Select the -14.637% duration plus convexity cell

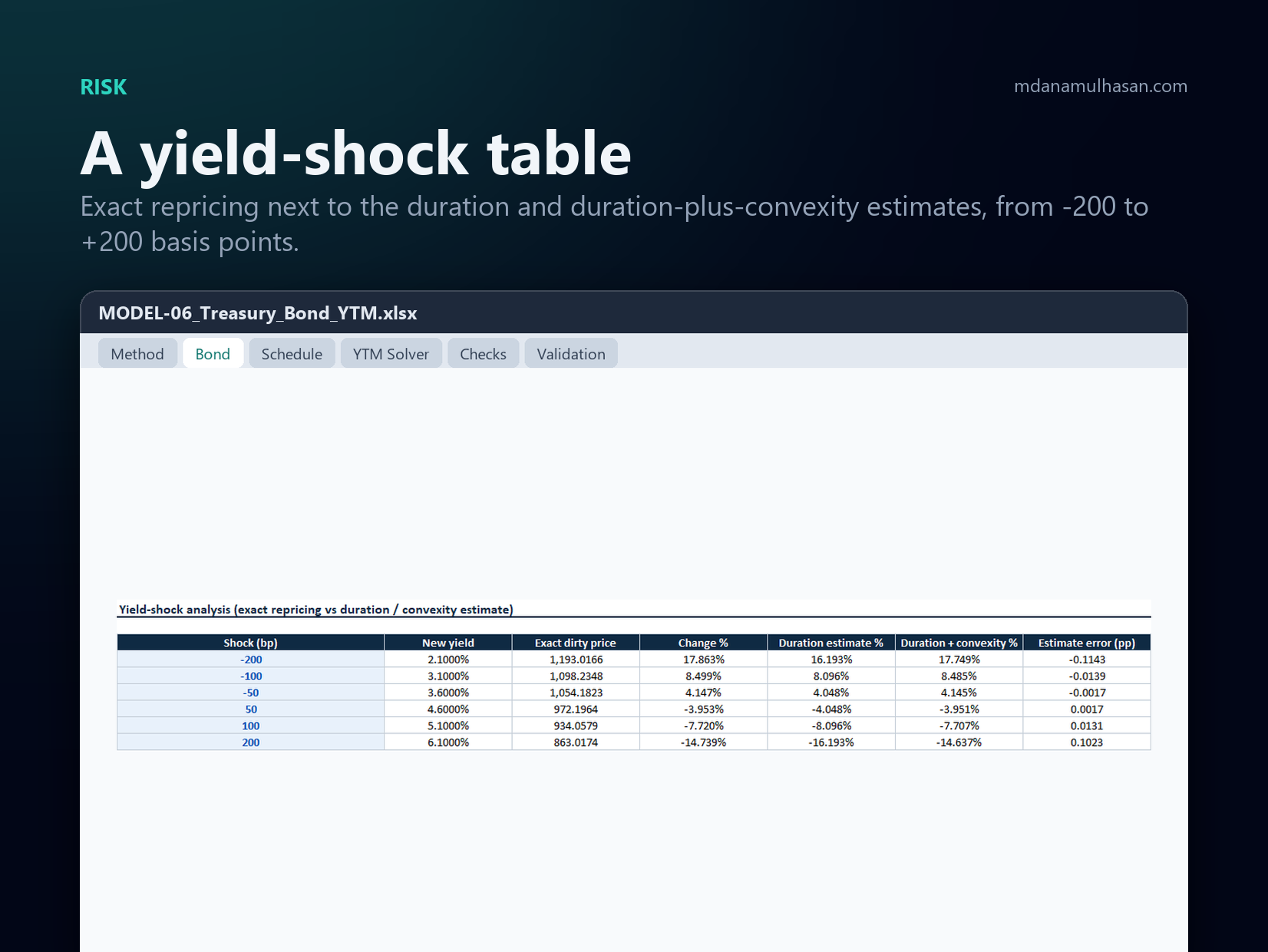click(959, 742)
